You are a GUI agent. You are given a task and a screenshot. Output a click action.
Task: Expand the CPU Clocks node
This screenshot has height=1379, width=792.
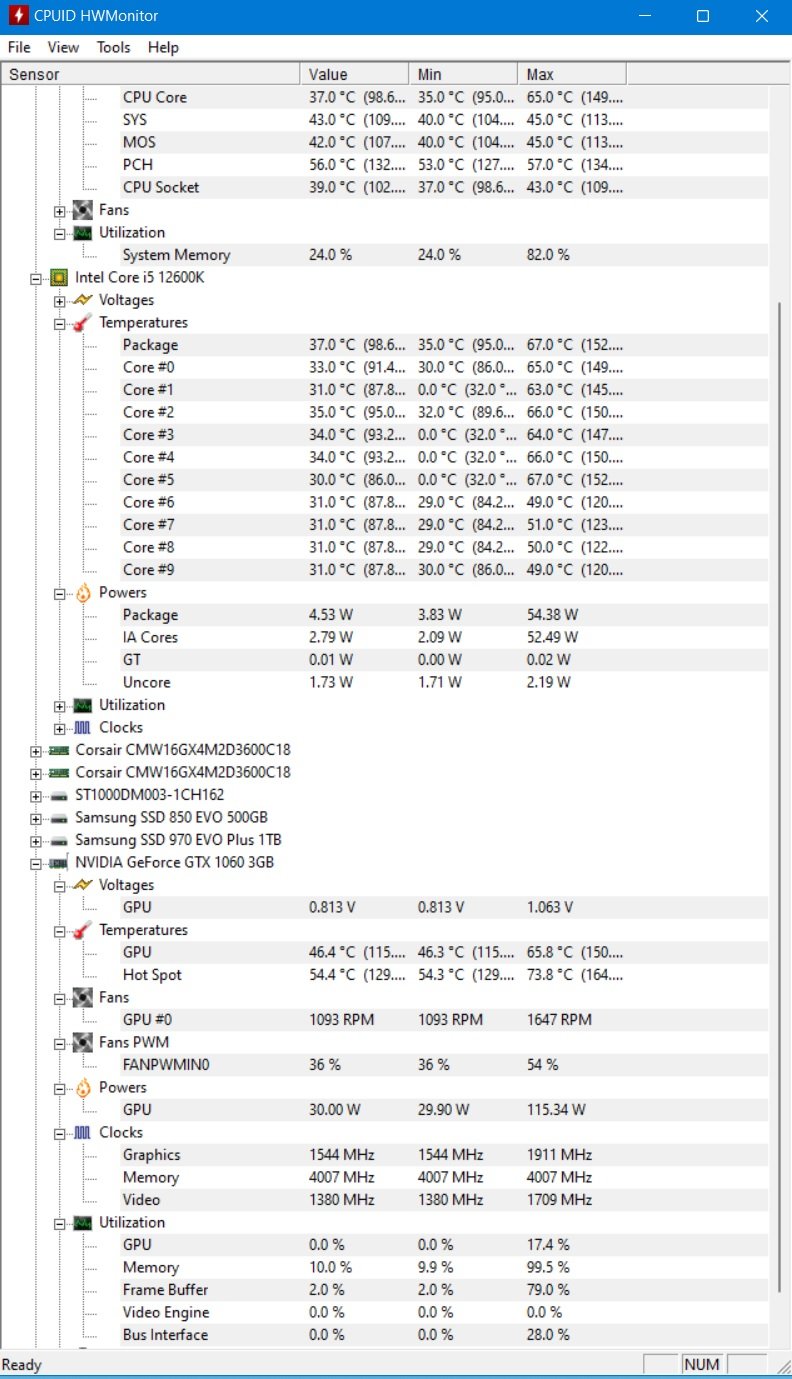(x=60, y=727)
